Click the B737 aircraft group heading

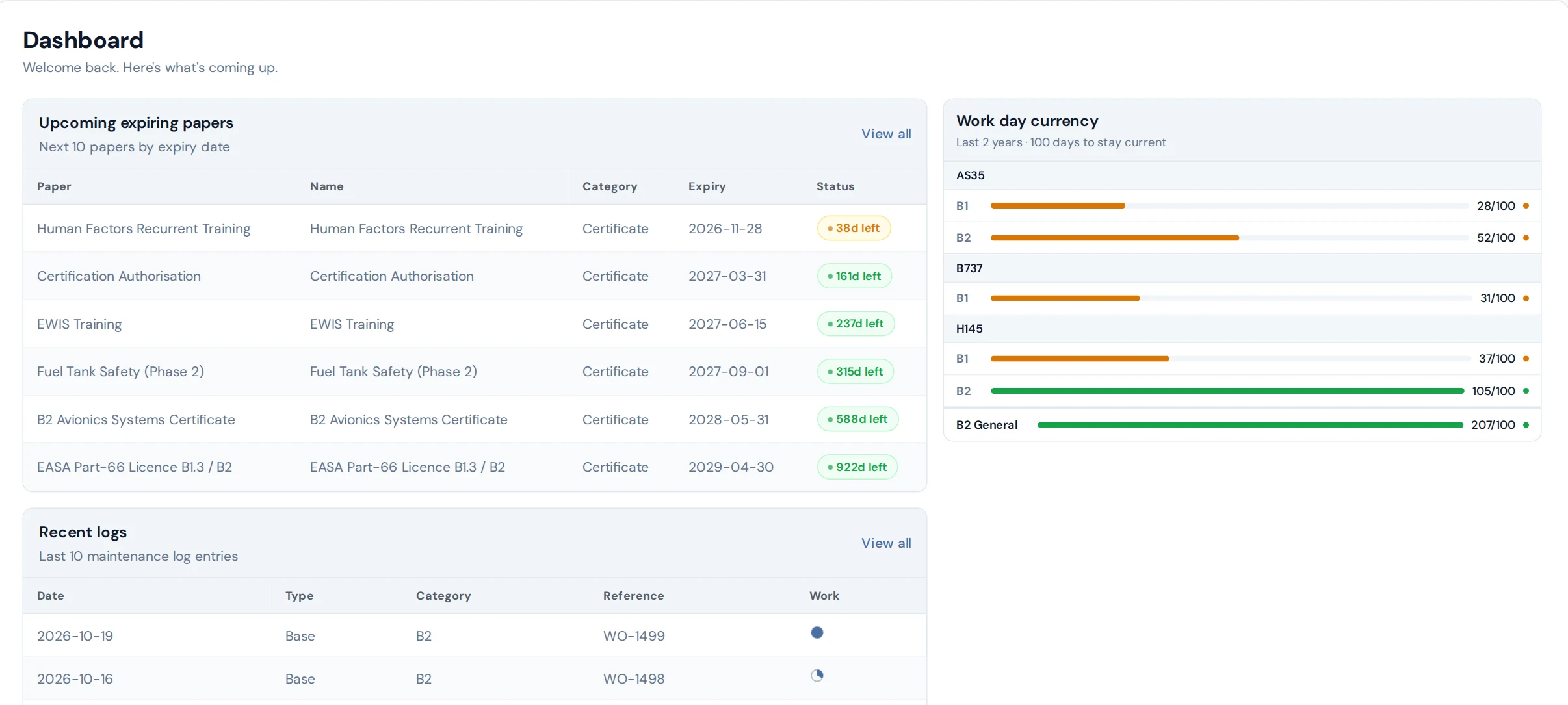pyautogui.click(x=969, y=268)
